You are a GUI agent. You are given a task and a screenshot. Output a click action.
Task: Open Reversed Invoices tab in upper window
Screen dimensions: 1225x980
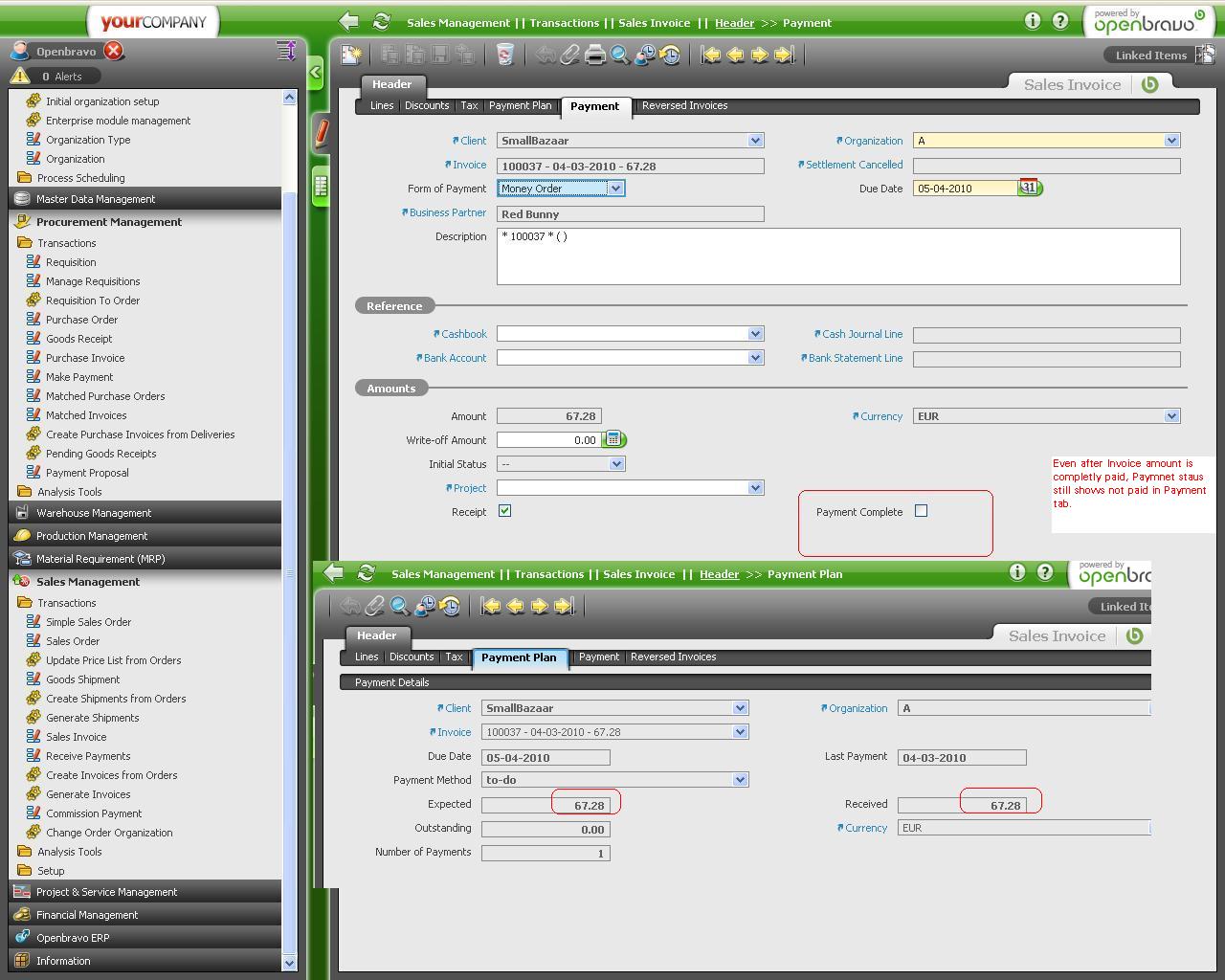point(685,106)
